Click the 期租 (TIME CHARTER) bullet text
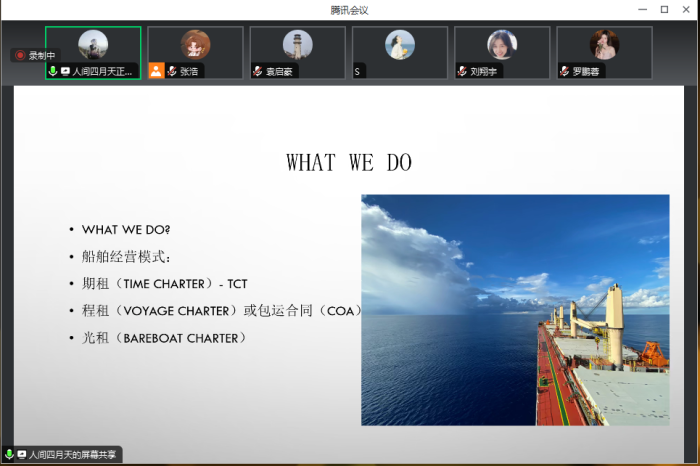The width and height of the screenshot is (700, 466). tap(164, 284)
